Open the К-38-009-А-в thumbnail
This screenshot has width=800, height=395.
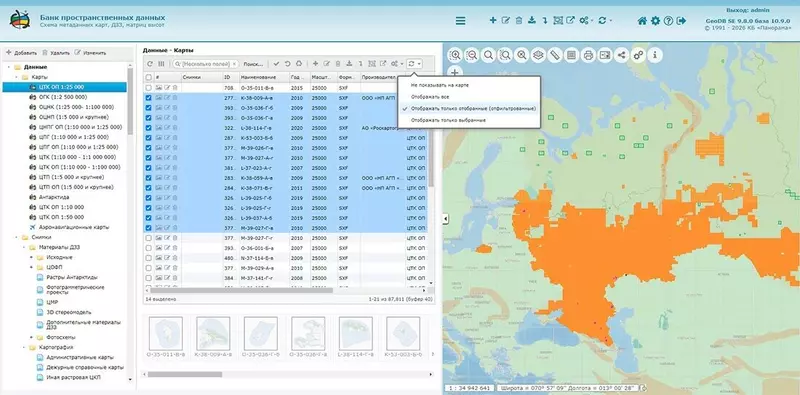[x=213, y=334]
